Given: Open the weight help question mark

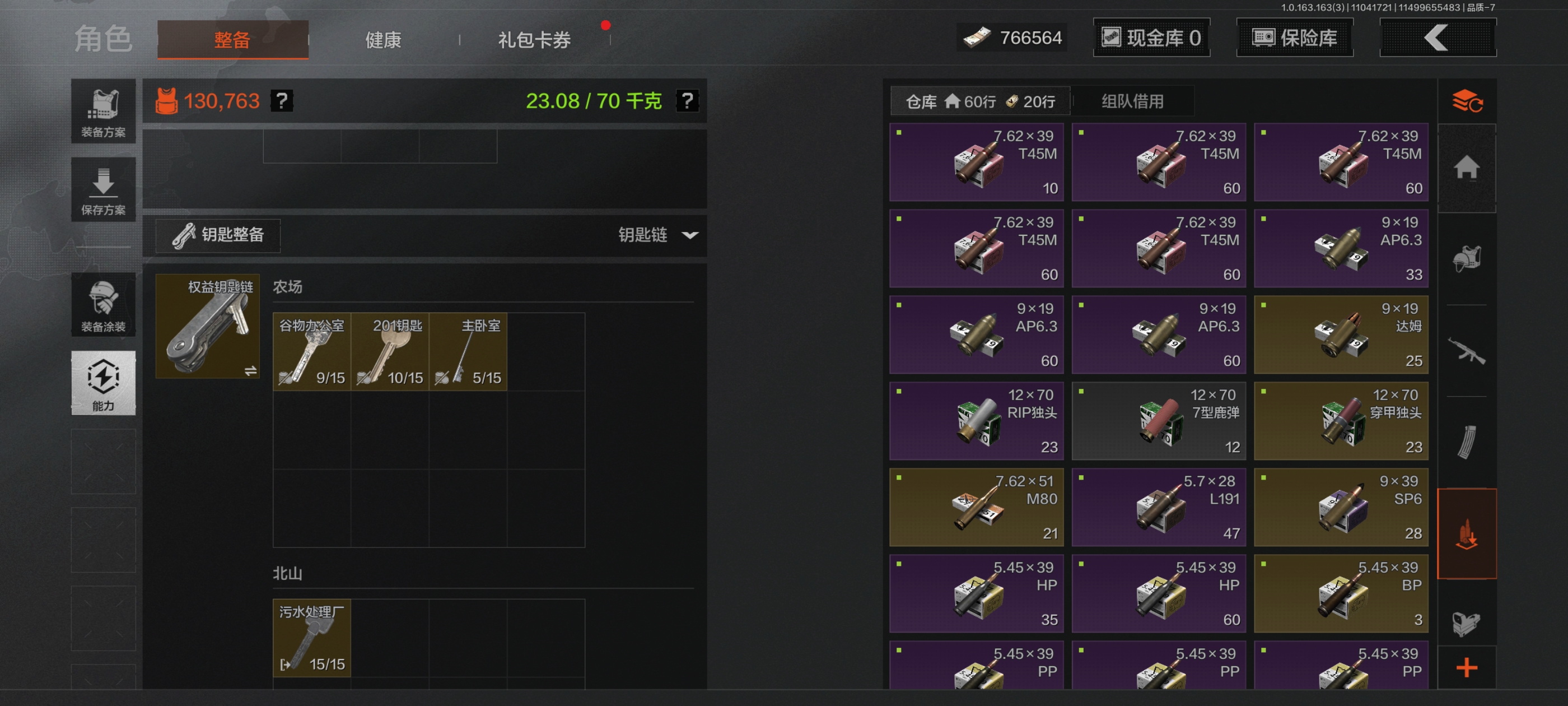Looking at the screenshot, I should (687, 100).
